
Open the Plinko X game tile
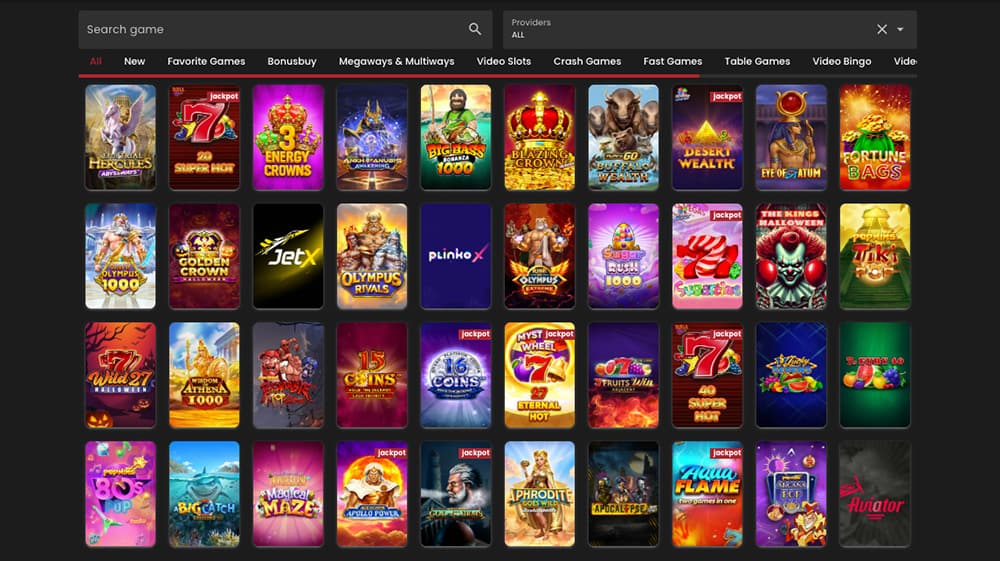pos(456,256)
